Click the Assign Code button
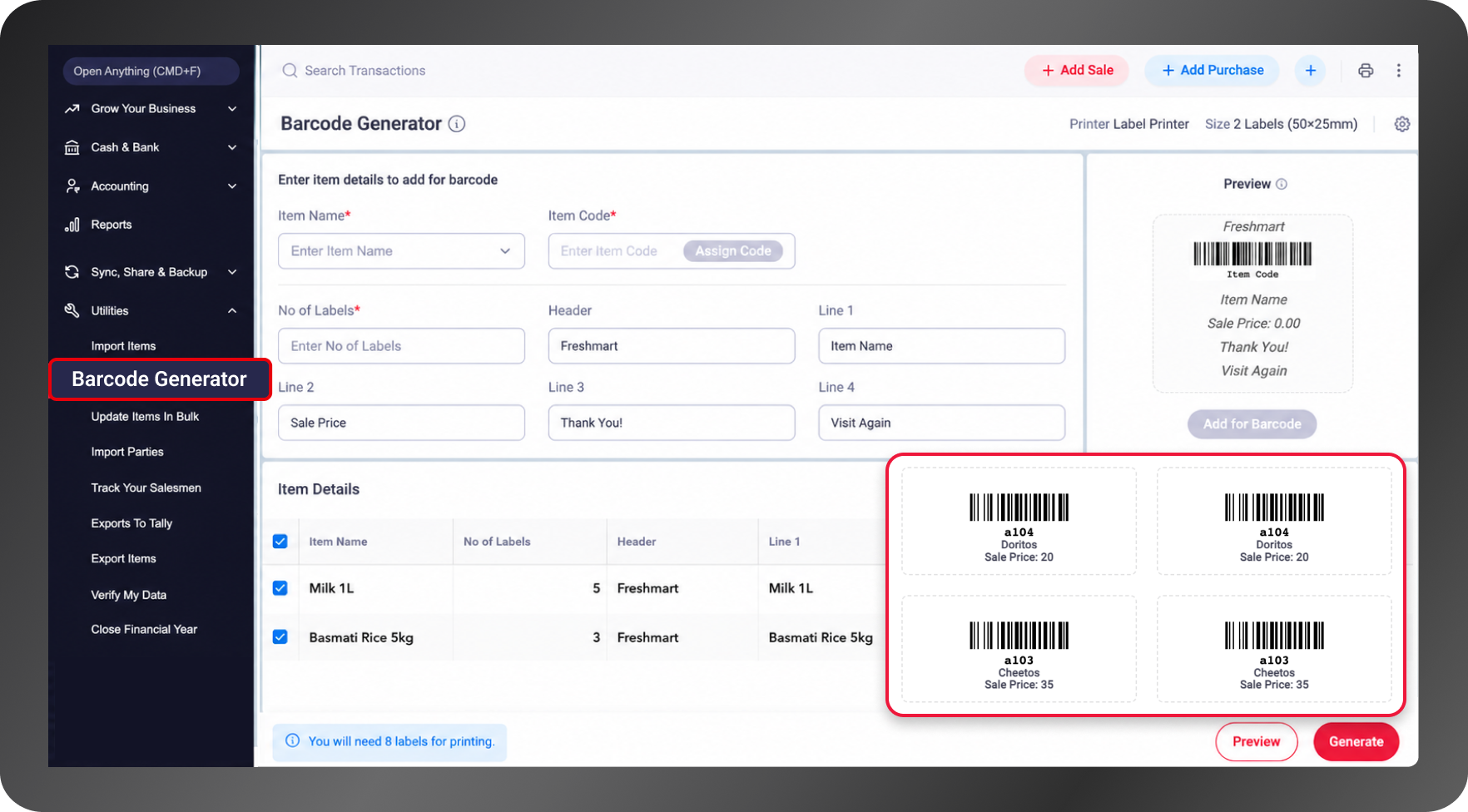The image size is (1468, 812). click(x=733, y=251)
